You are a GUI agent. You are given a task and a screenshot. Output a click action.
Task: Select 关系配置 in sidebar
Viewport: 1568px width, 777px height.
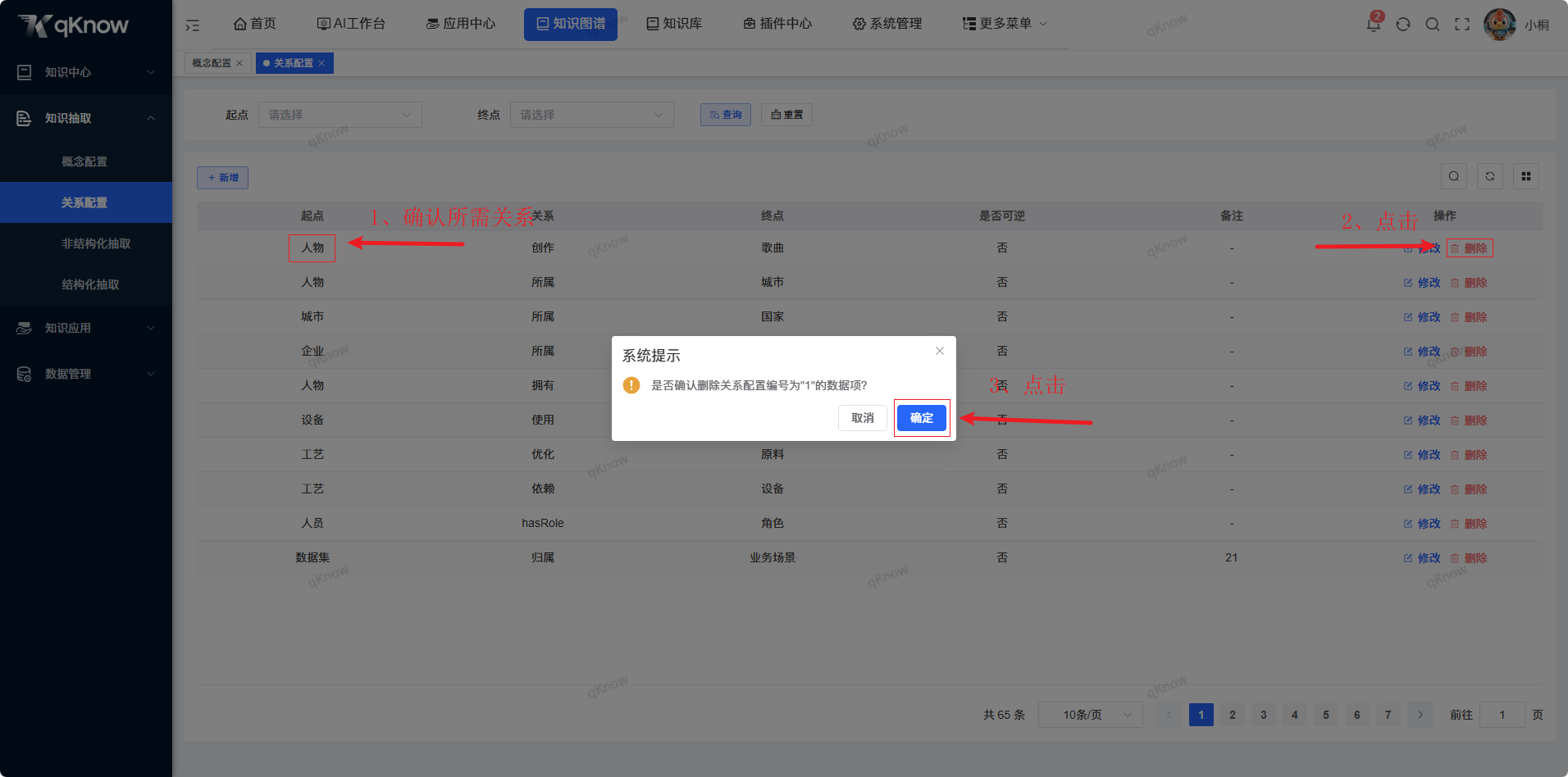tap(86, 202)
